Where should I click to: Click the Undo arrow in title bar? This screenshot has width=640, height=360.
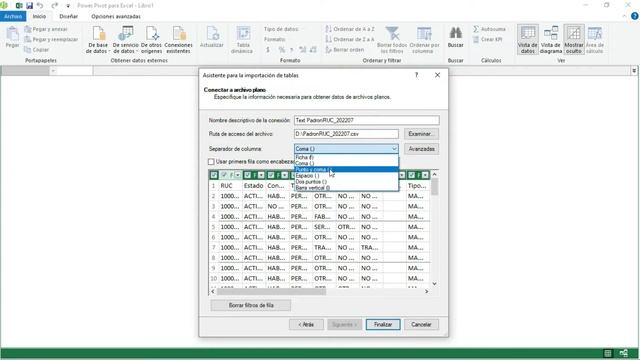point(40,6)
